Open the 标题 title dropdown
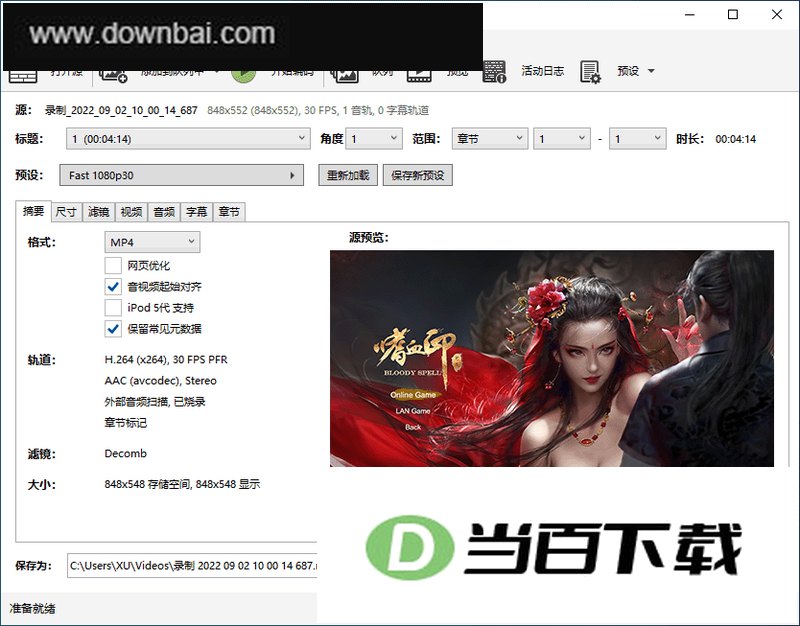The image size is (800, 626). [x=188, y=139]
